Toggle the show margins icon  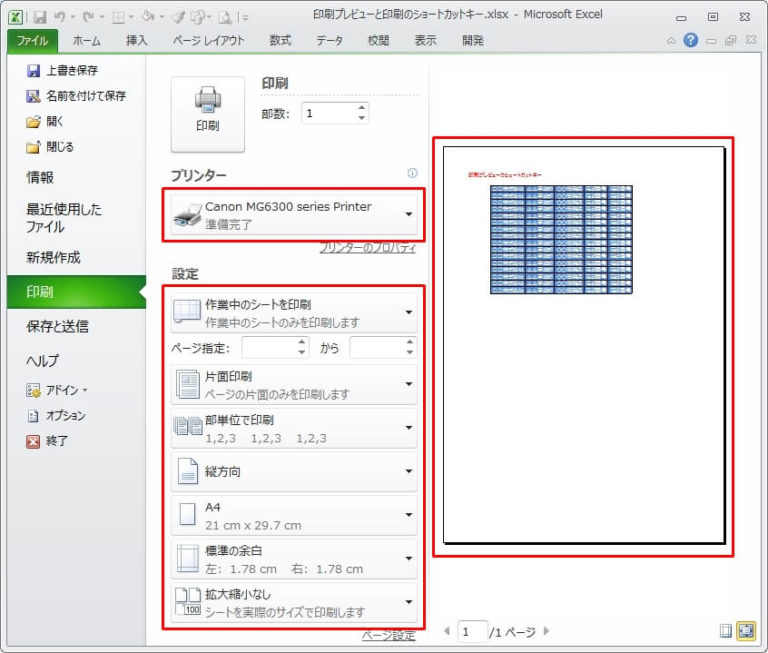(725, 631)
